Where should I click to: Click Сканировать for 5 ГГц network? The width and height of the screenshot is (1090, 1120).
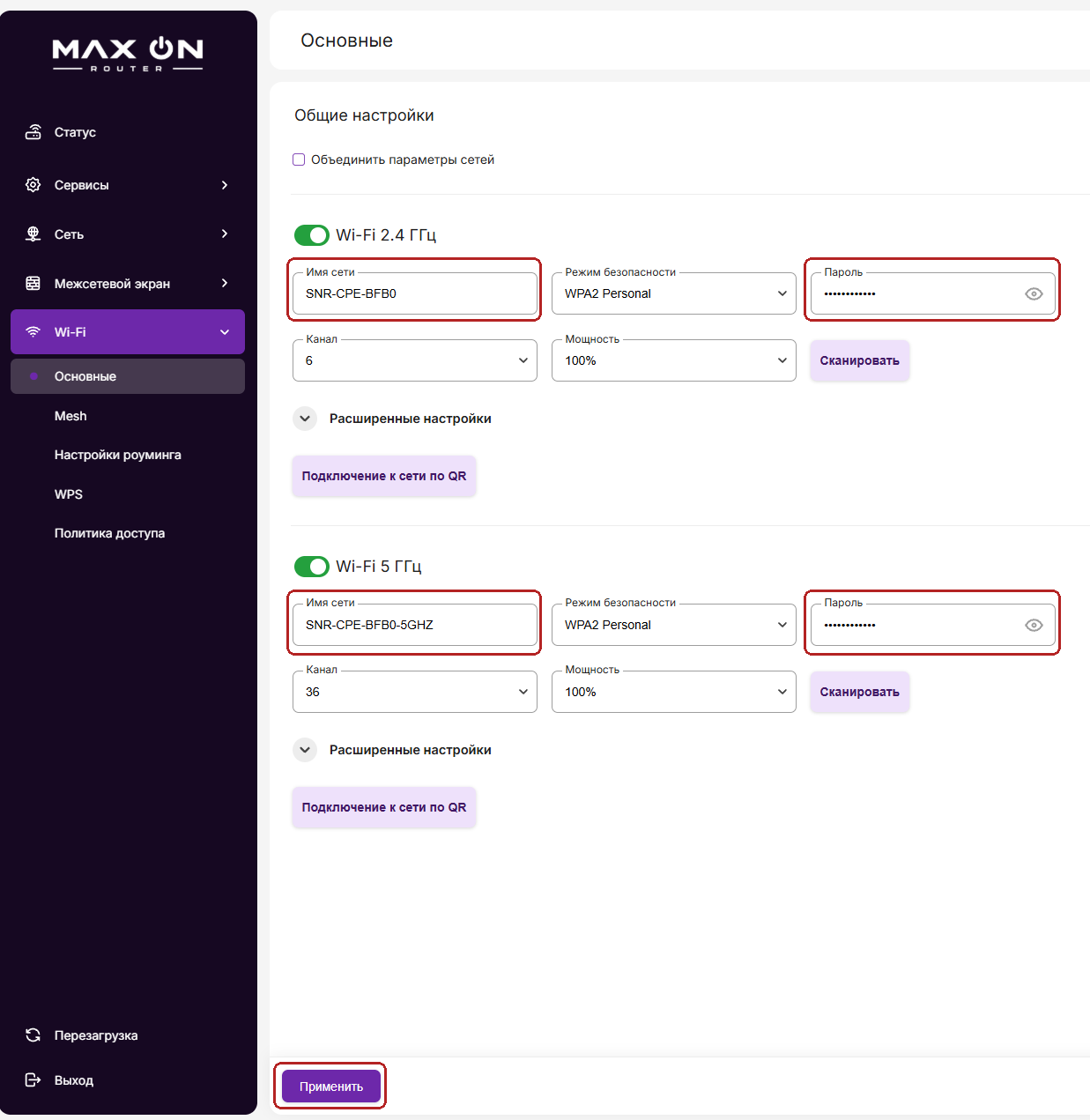860,692
